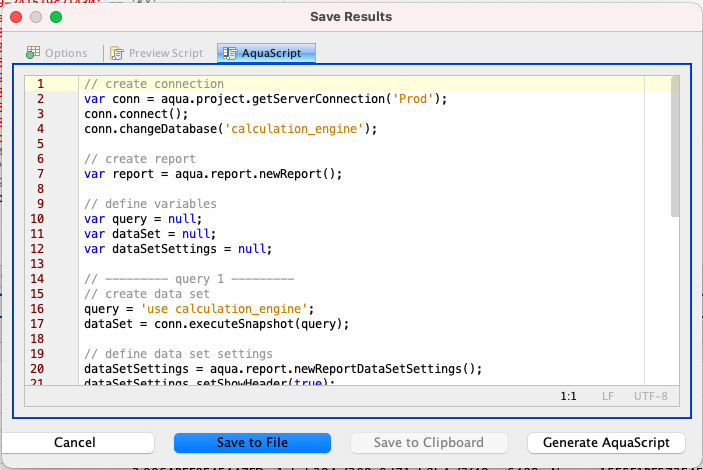Click the Preview Script tab icon
This screenshot has width=703, height=470.
click(118, 53)
